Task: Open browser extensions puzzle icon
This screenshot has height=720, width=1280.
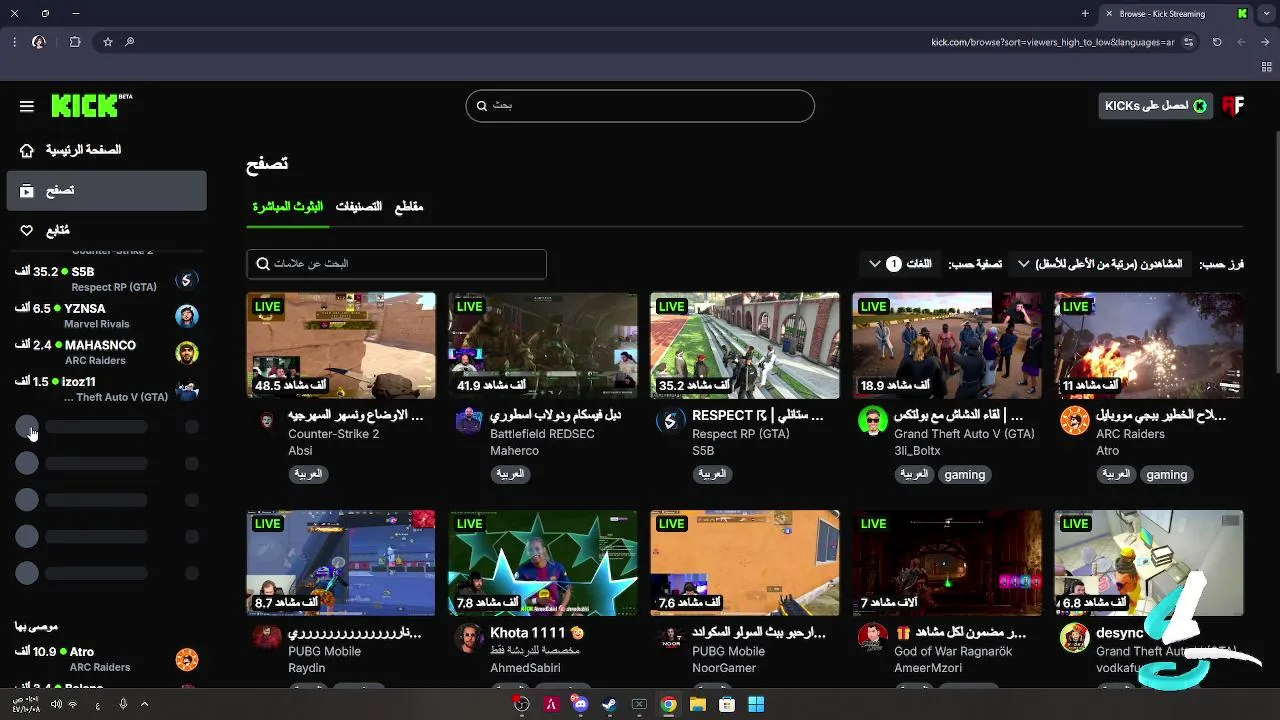Action: click(x=75, y=42)
